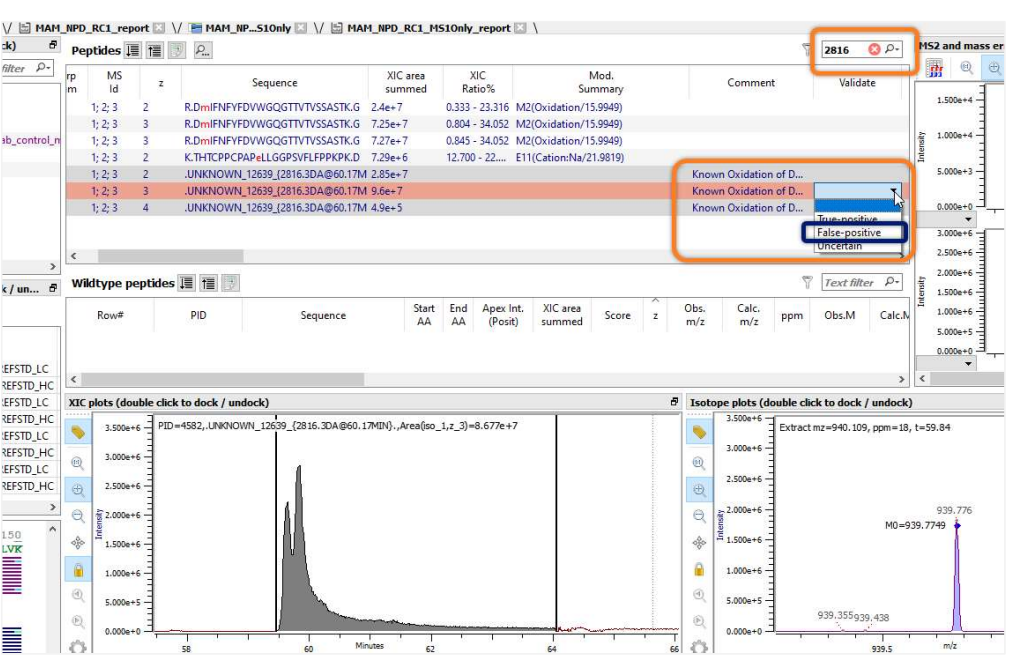This screenshot has width=1011, height=669.
Task: Select Isotope plot zoom-out tool
Action: [x=700, y=516]
